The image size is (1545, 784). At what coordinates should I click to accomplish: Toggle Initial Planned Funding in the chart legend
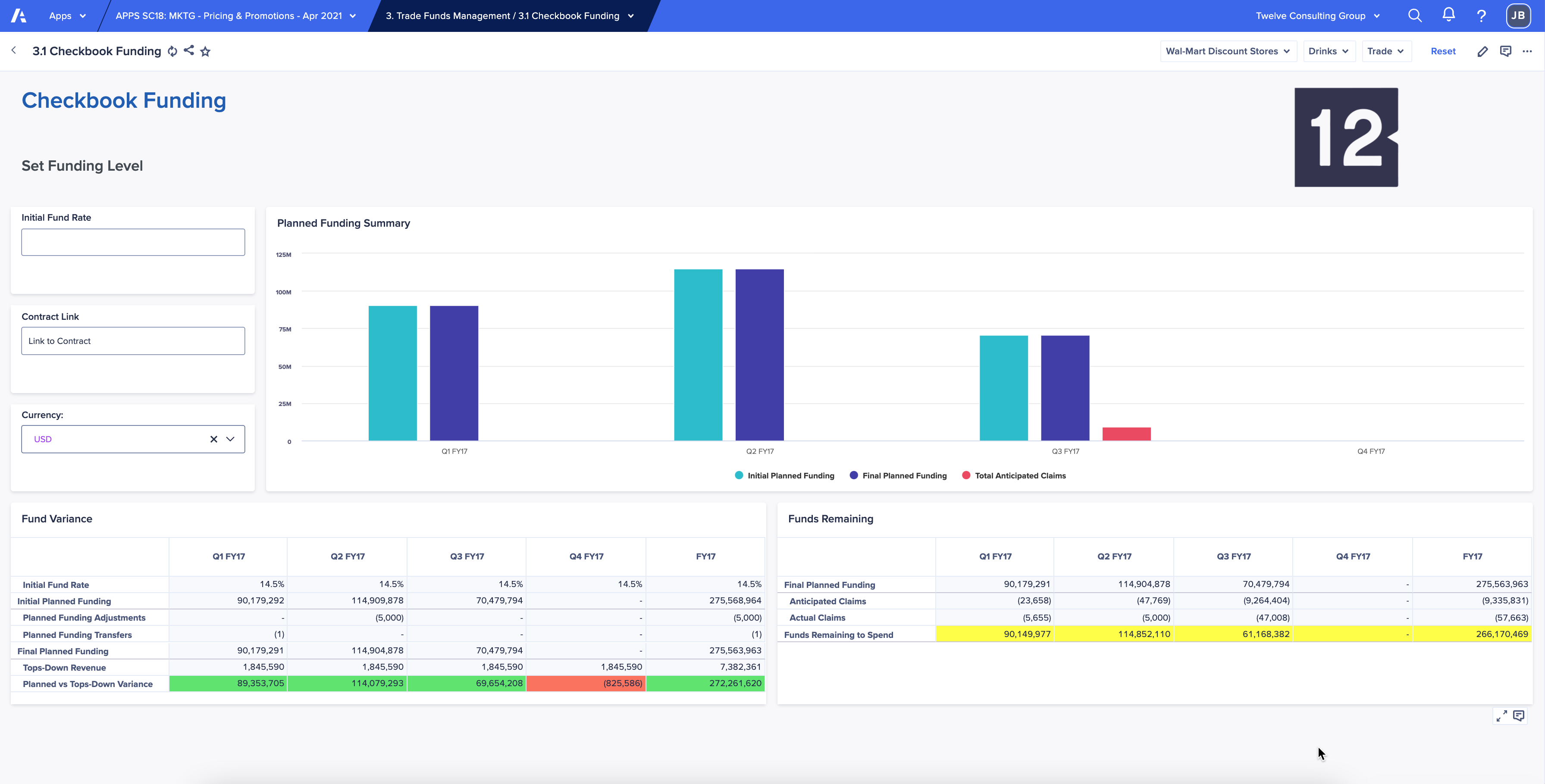(784, 475)
